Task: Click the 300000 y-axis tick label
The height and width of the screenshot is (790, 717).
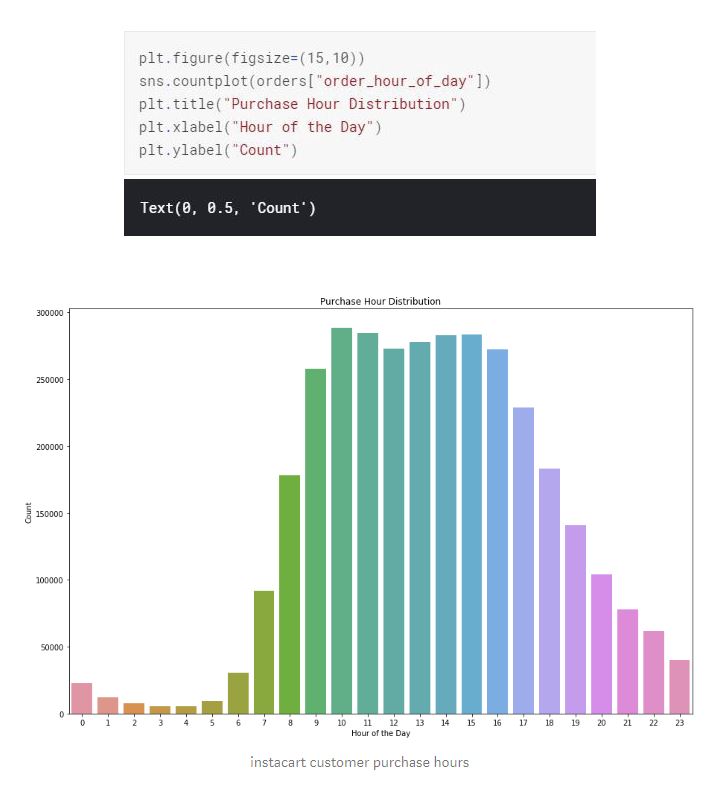Action: pyautogui.click(x=50, y=313)
